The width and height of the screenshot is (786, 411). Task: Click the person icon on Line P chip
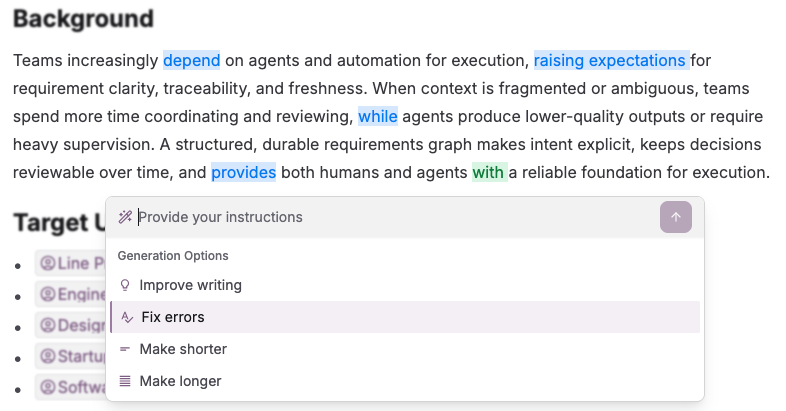coord(46,264)
